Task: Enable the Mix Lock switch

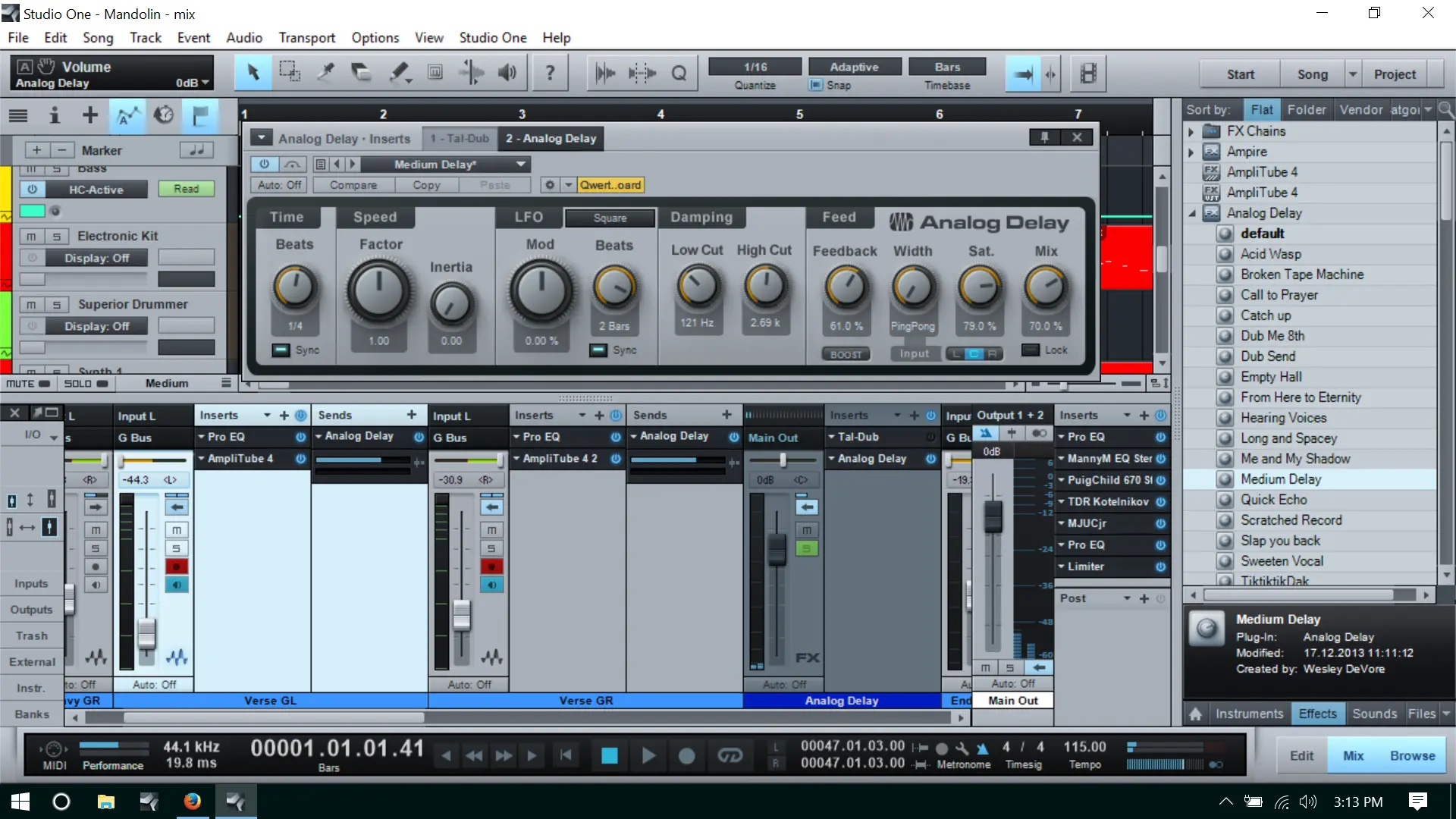Action: point(1030,350)
